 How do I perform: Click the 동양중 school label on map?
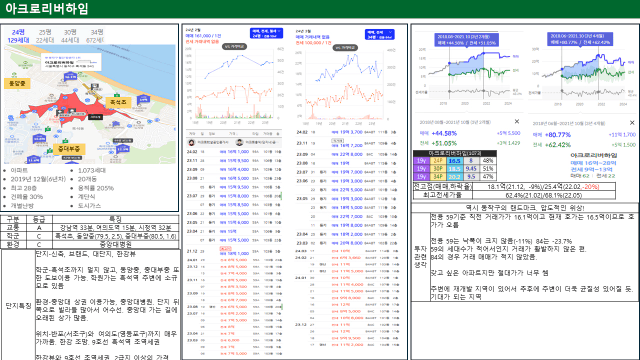17,83
